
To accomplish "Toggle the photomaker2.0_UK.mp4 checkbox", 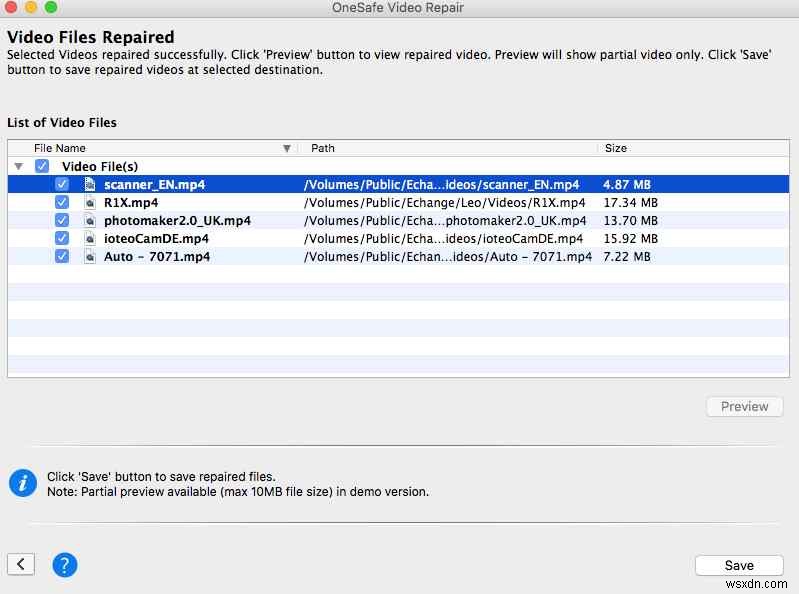I will coord(62,221).
